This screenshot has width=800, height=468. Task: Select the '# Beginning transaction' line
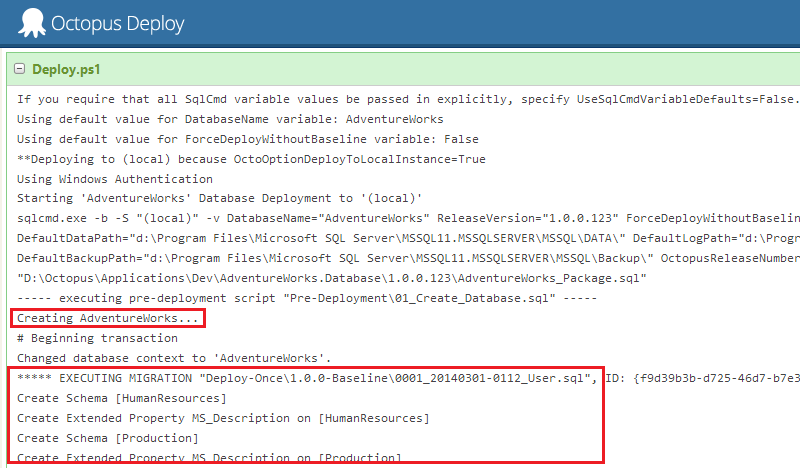(90, 338)
